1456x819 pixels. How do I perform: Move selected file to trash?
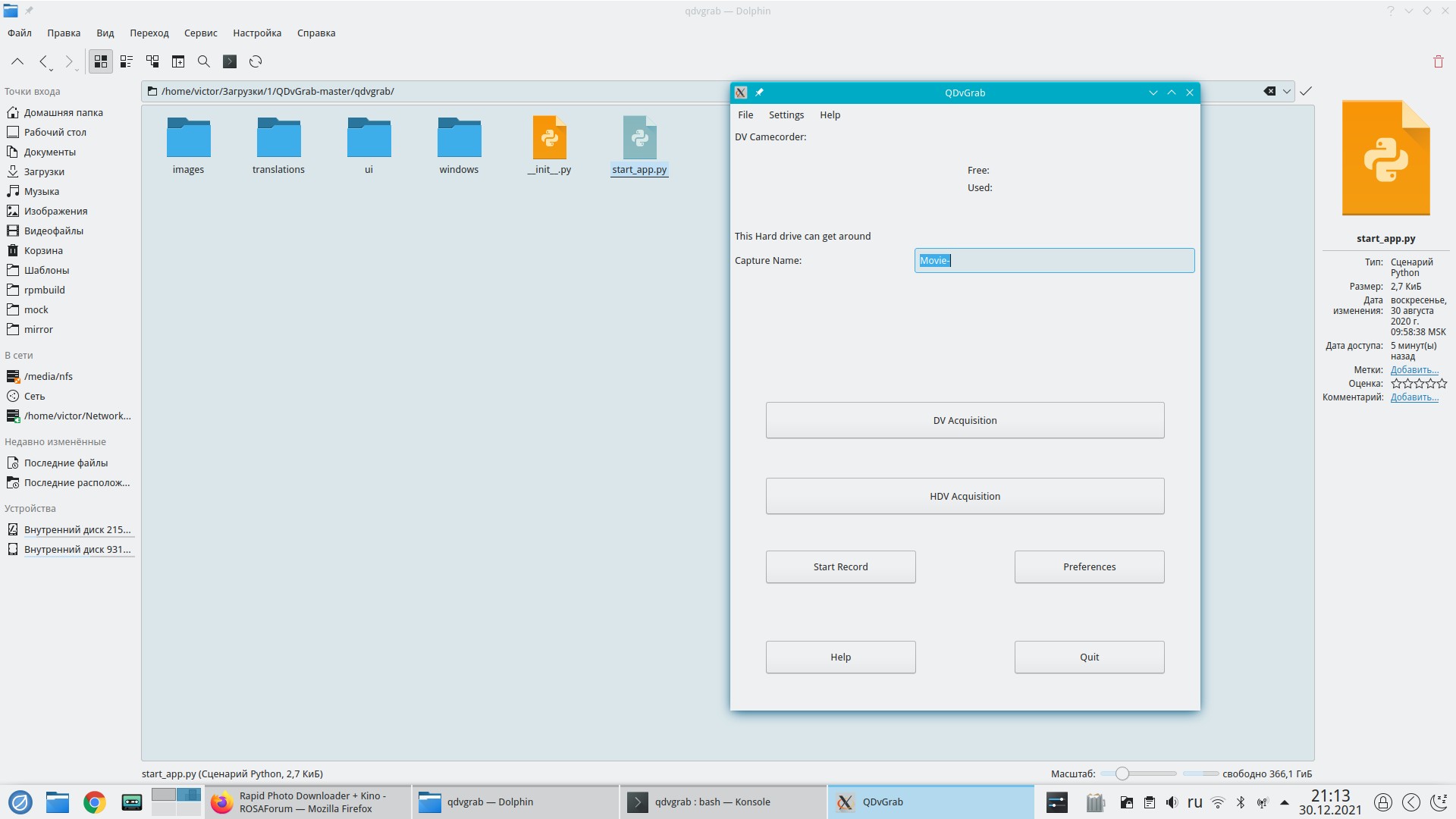click(1438, 61)
